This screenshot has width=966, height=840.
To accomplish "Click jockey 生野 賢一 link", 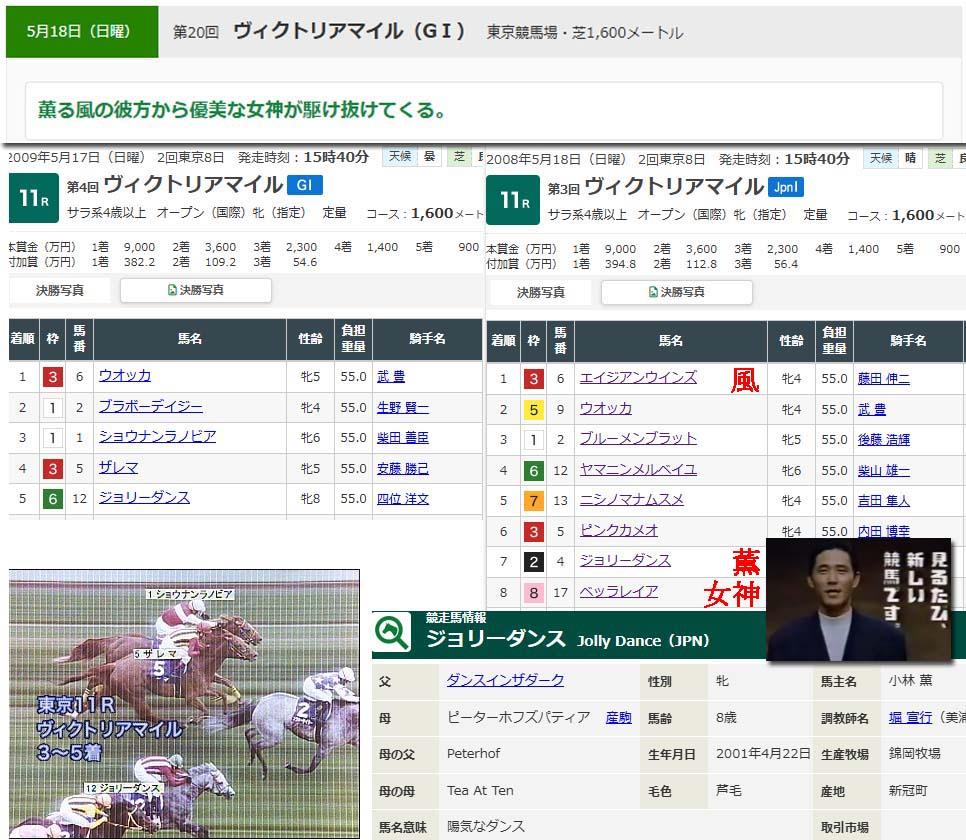I will coord(404,407).
